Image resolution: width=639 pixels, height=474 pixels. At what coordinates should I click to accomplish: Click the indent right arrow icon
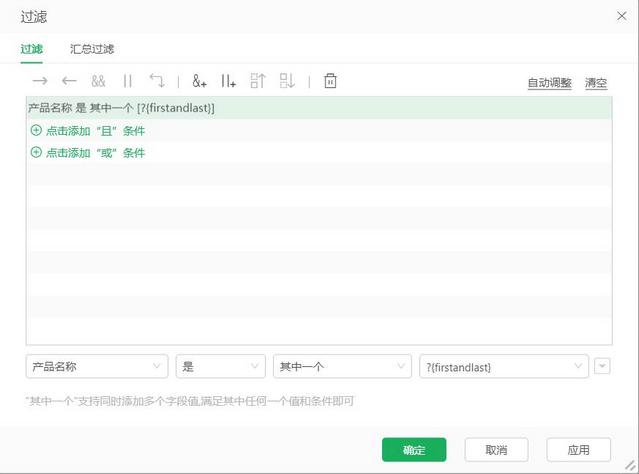point(40,81)
